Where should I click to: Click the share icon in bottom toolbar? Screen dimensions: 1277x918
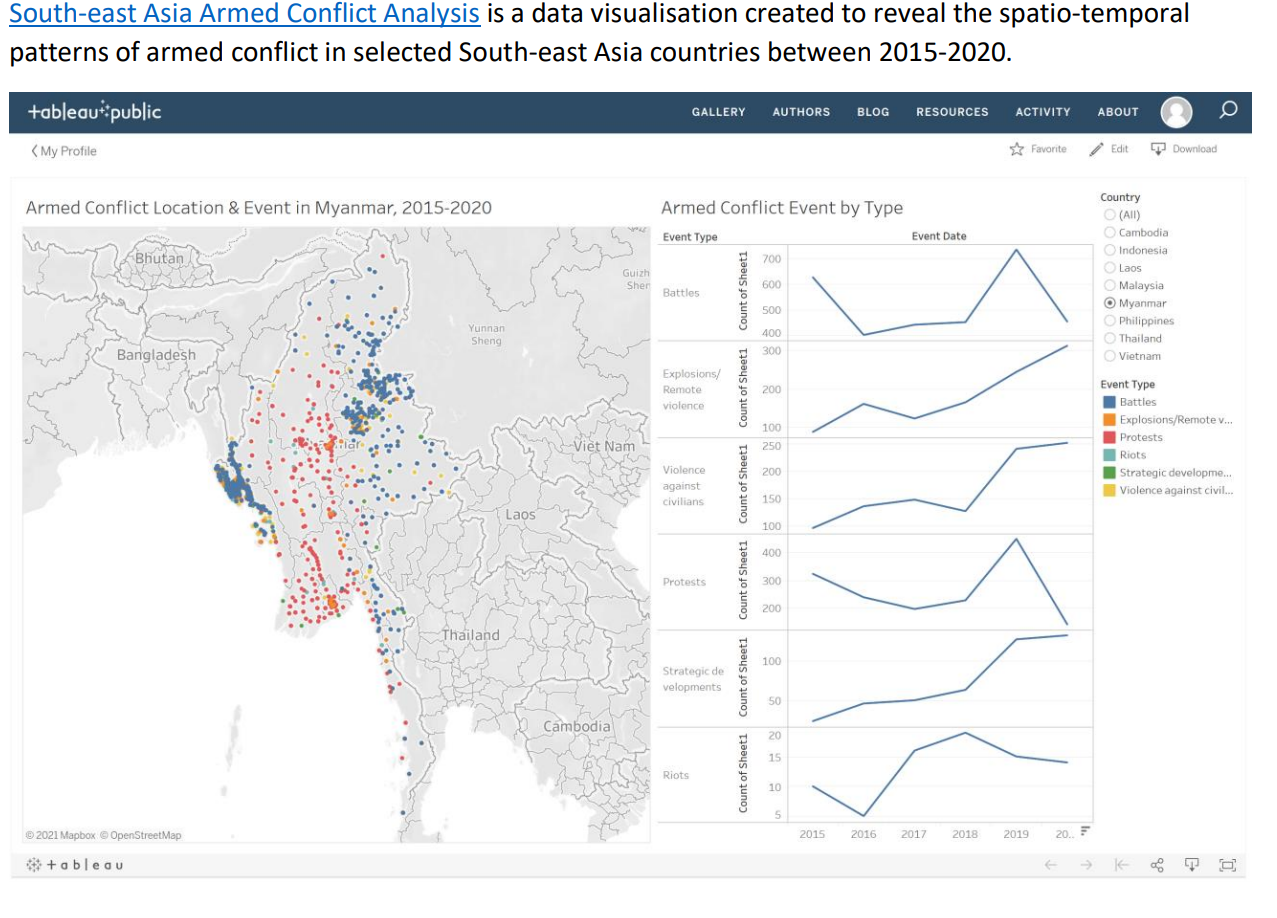pyautogui.click(x=1158, y=865)
